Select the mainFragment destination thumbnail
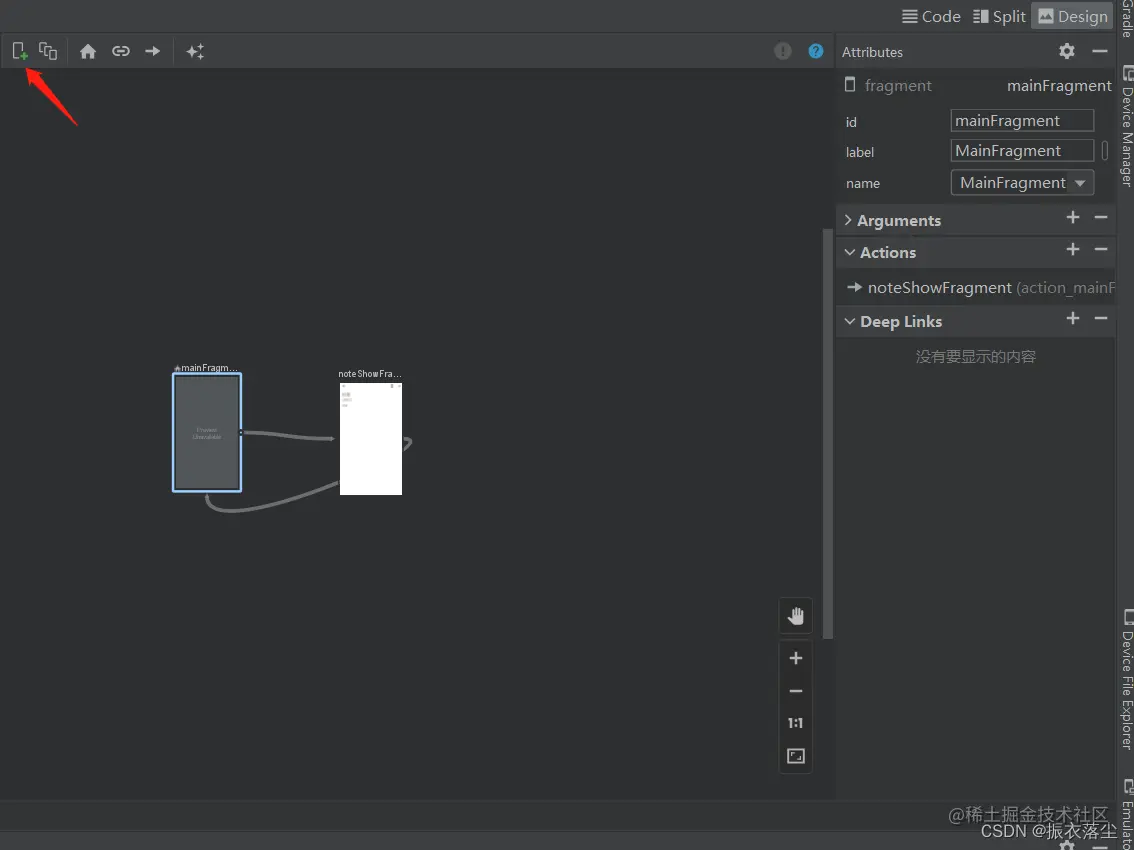This screenshot has width=1134, height=850. pos(207,433)
